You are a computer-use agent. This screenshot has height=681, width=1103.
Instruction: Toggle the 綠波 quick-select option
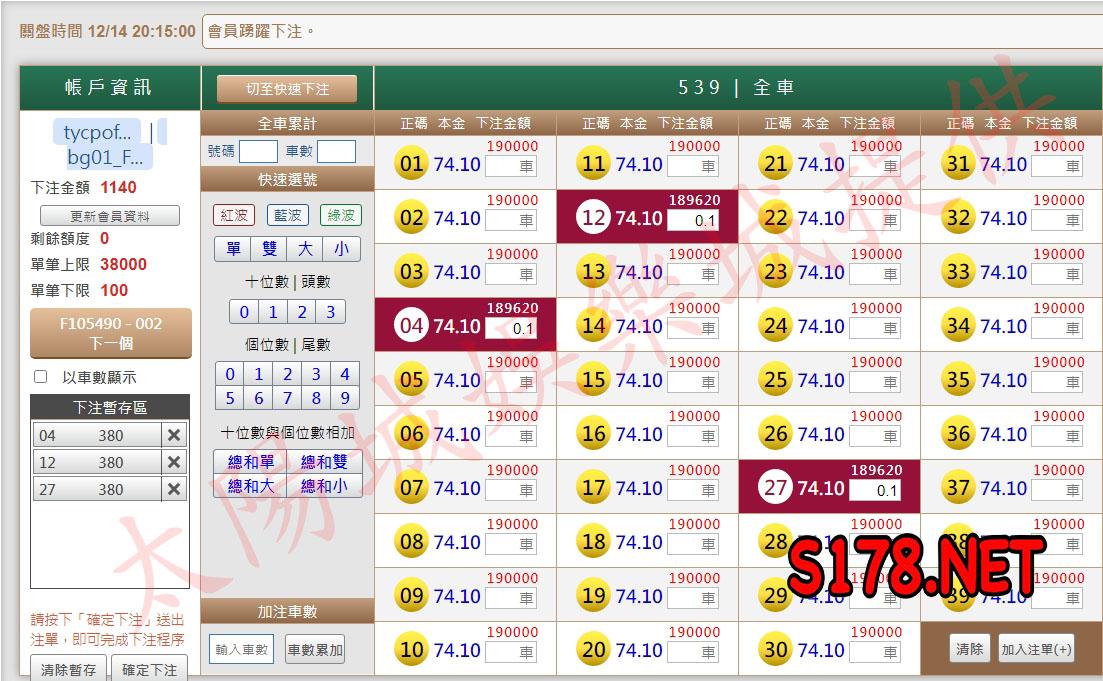[x=340, y=215]
